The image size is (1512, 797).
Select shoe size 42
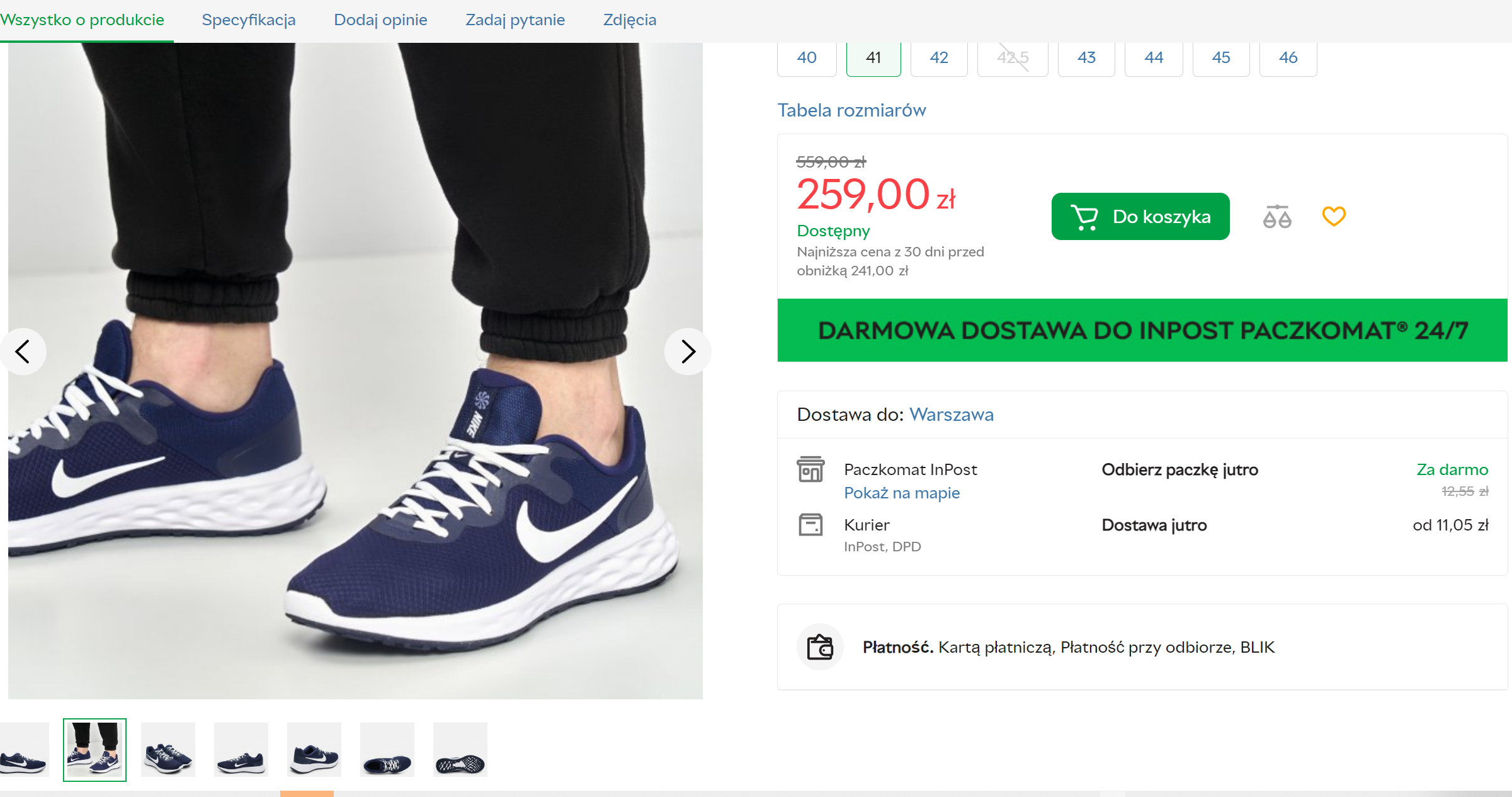click(939, 58)
